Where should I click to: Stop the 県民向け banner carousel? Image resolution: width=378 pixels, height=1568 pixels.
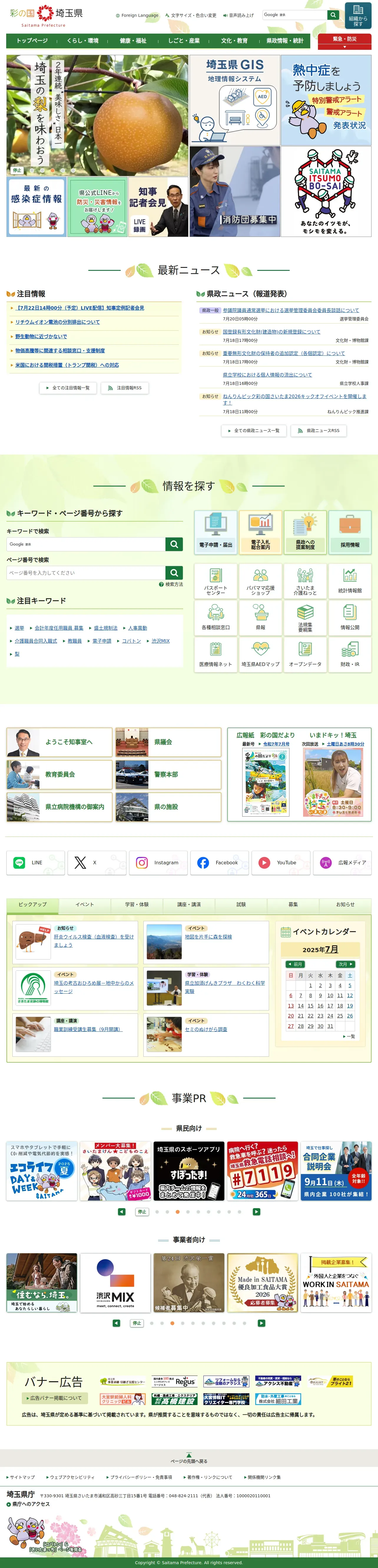pyautogui.click(x=142, y=1212)
